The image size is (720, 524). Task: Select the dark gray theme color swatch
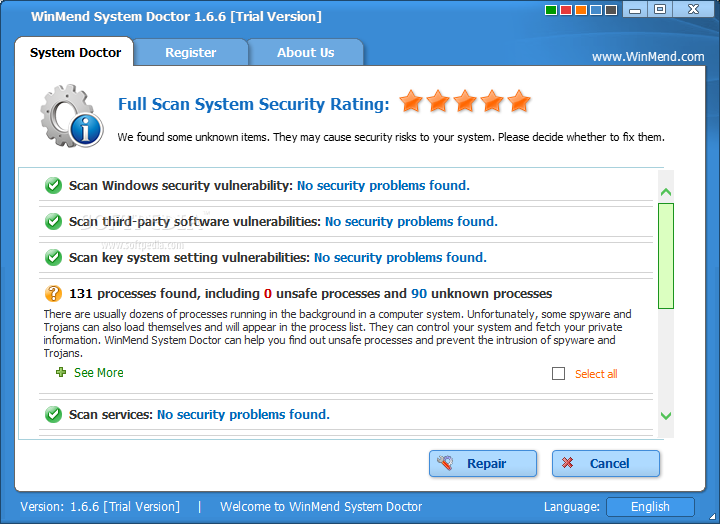click(x=611, y=10)
